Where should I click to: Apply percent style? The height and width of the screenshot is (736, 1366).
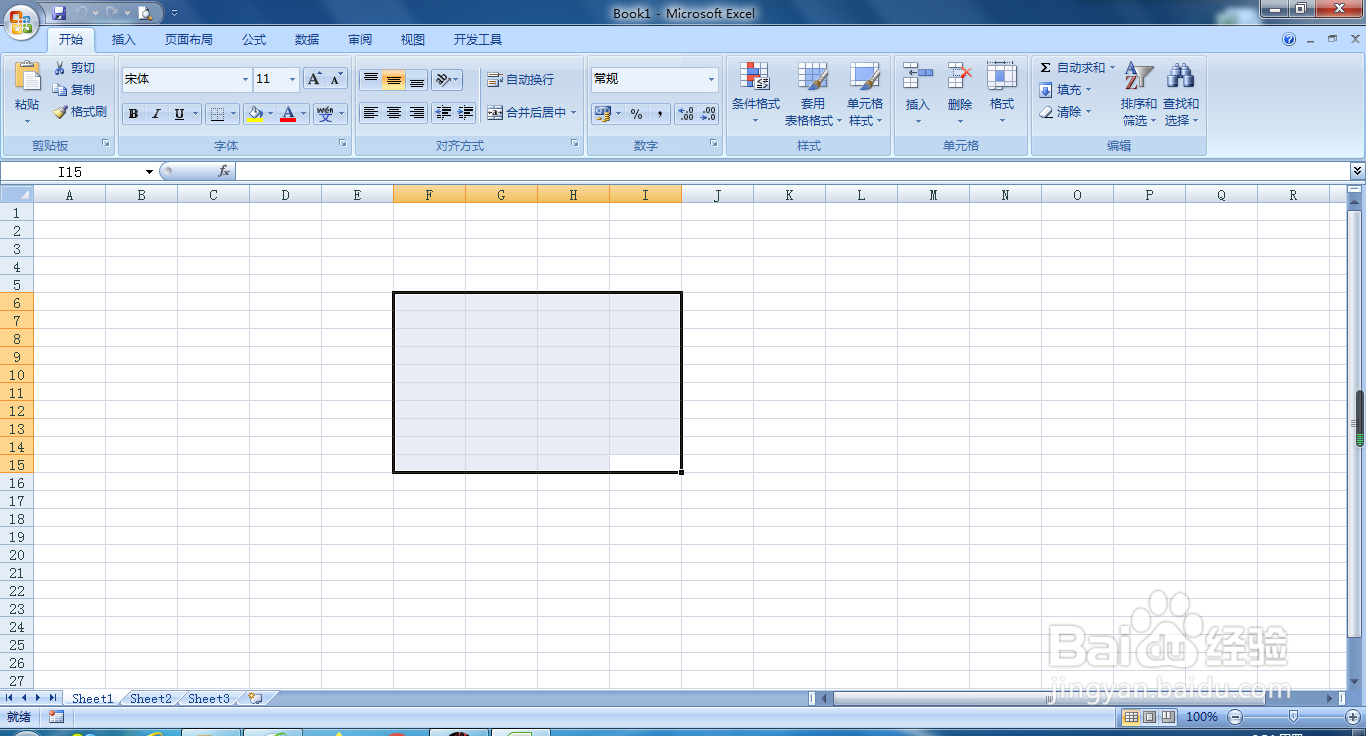click(637, 114)
